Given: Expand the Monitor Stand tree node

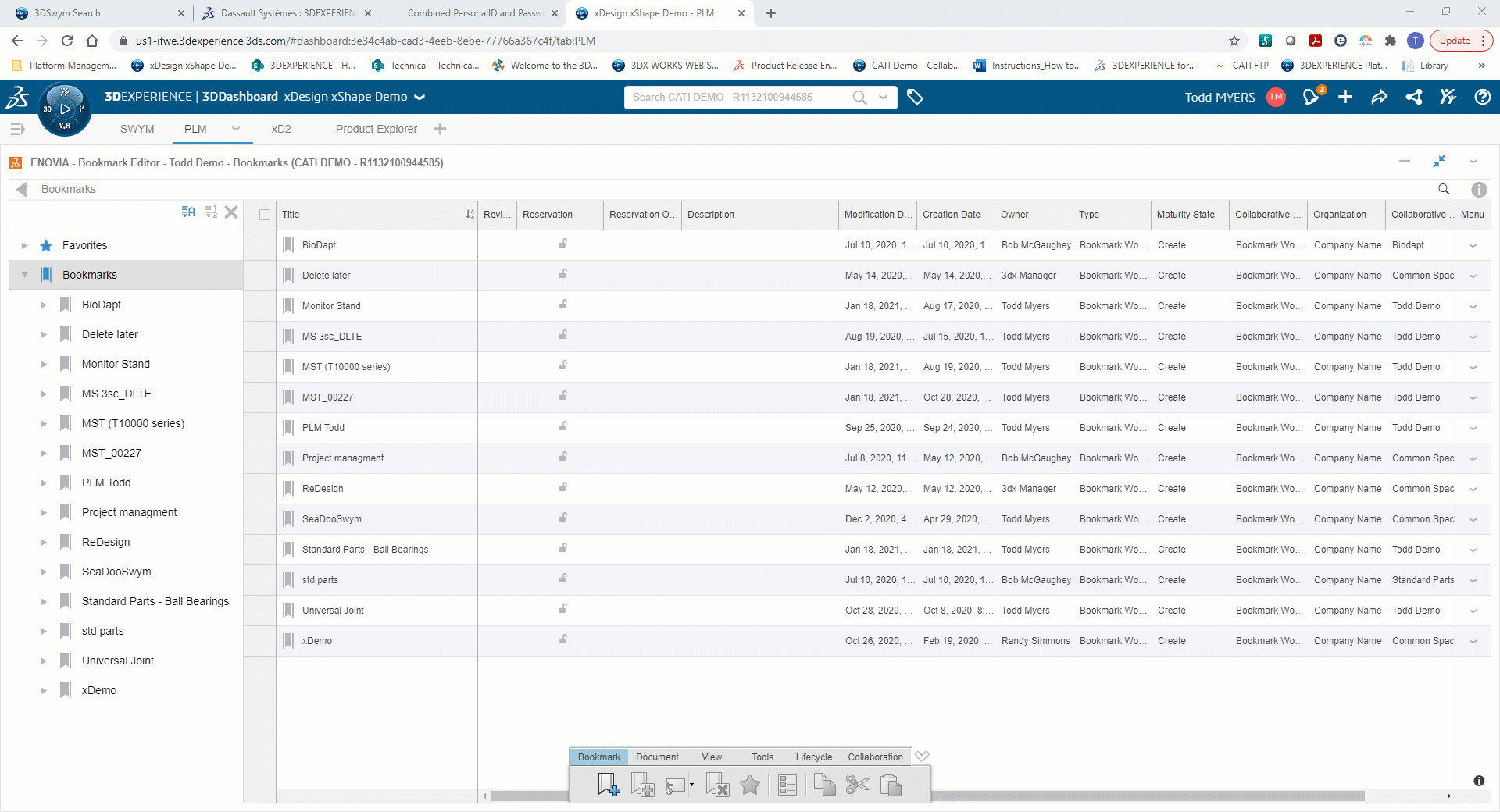Looking at the screenshot, I should tap(44, 364).
